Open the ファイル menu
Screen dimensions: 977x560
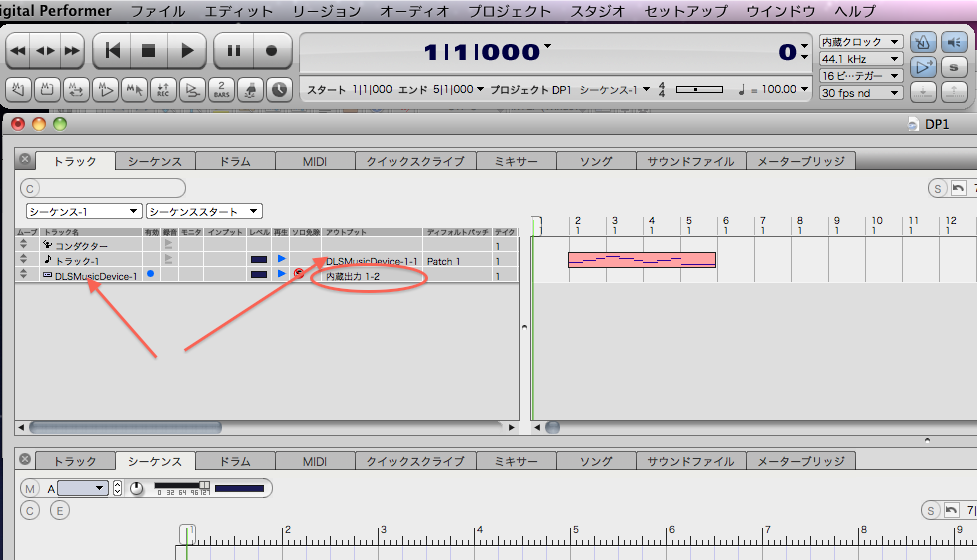(x=158, y=11)
